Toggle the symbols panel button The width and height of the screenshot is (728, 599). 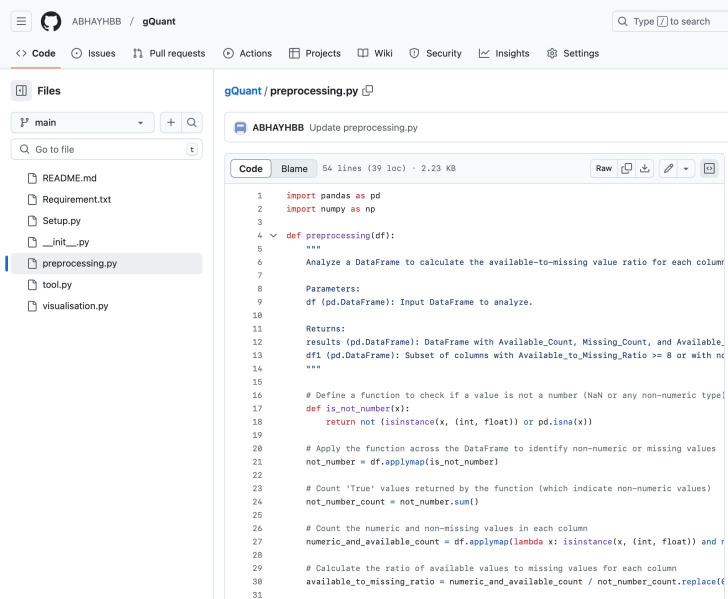point(708,169)
